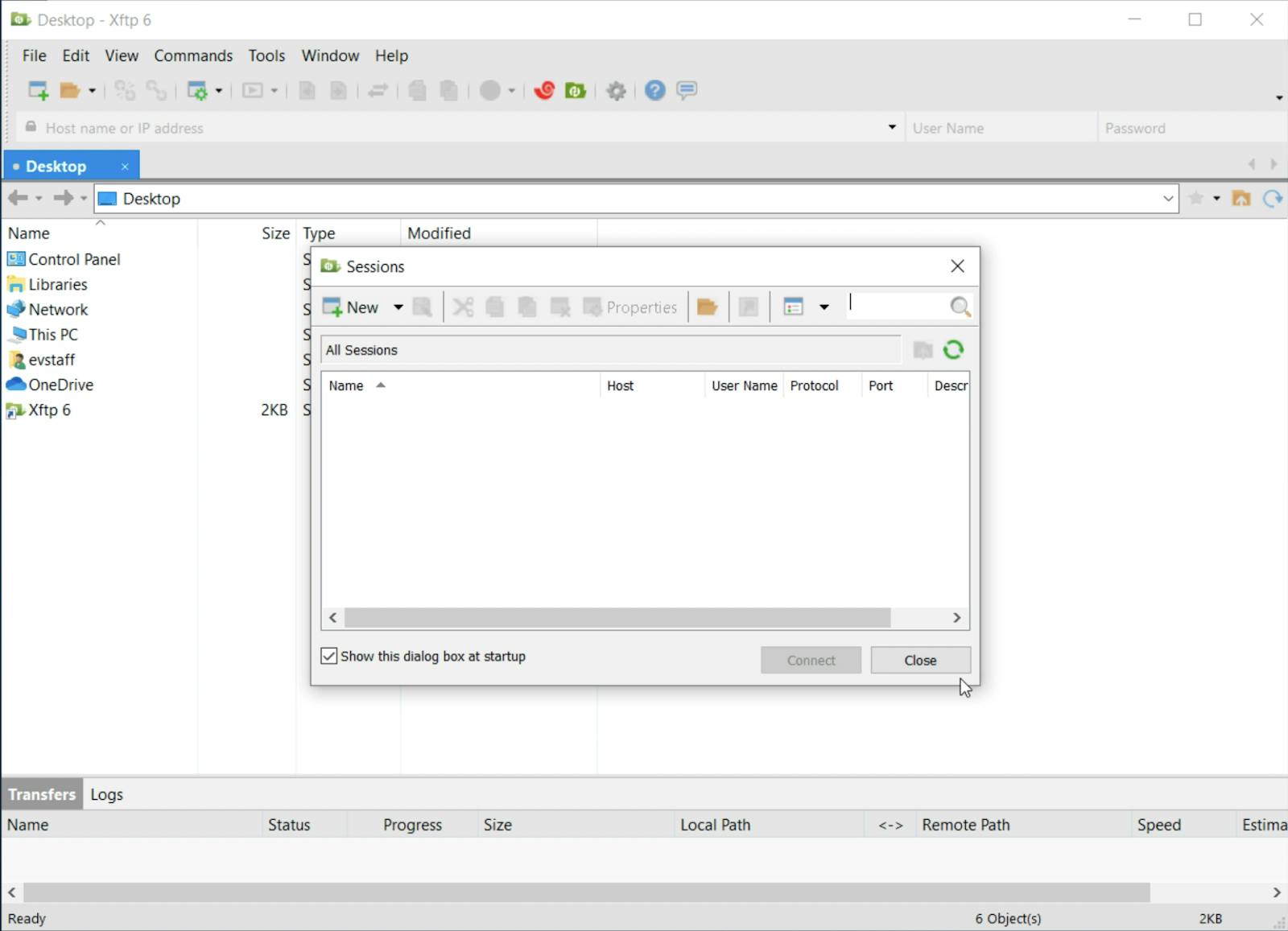This screenshot has width=1288, height=931.
Task: Click the search magnifier icon in Sessions dialog
Action: pos(960,307)
